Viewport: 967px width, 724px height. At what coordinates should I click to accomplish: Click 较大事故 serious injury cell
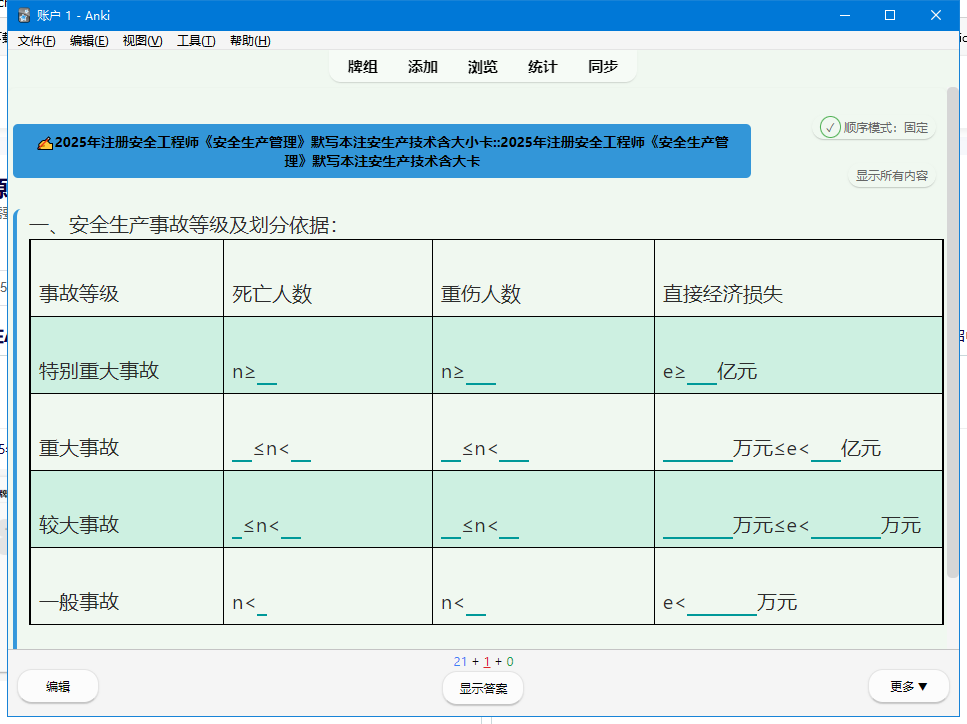pos(543,509)
